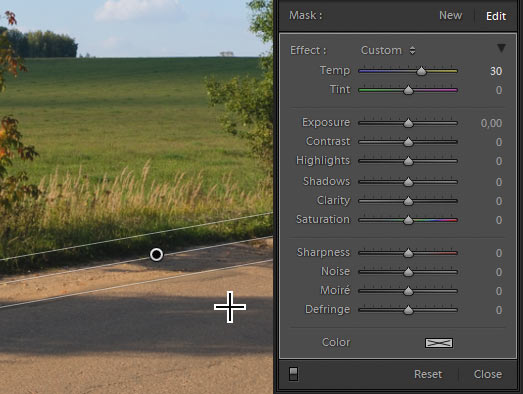
Task: Click the Sharpness slider handle
Action: (x=408, y=253)
